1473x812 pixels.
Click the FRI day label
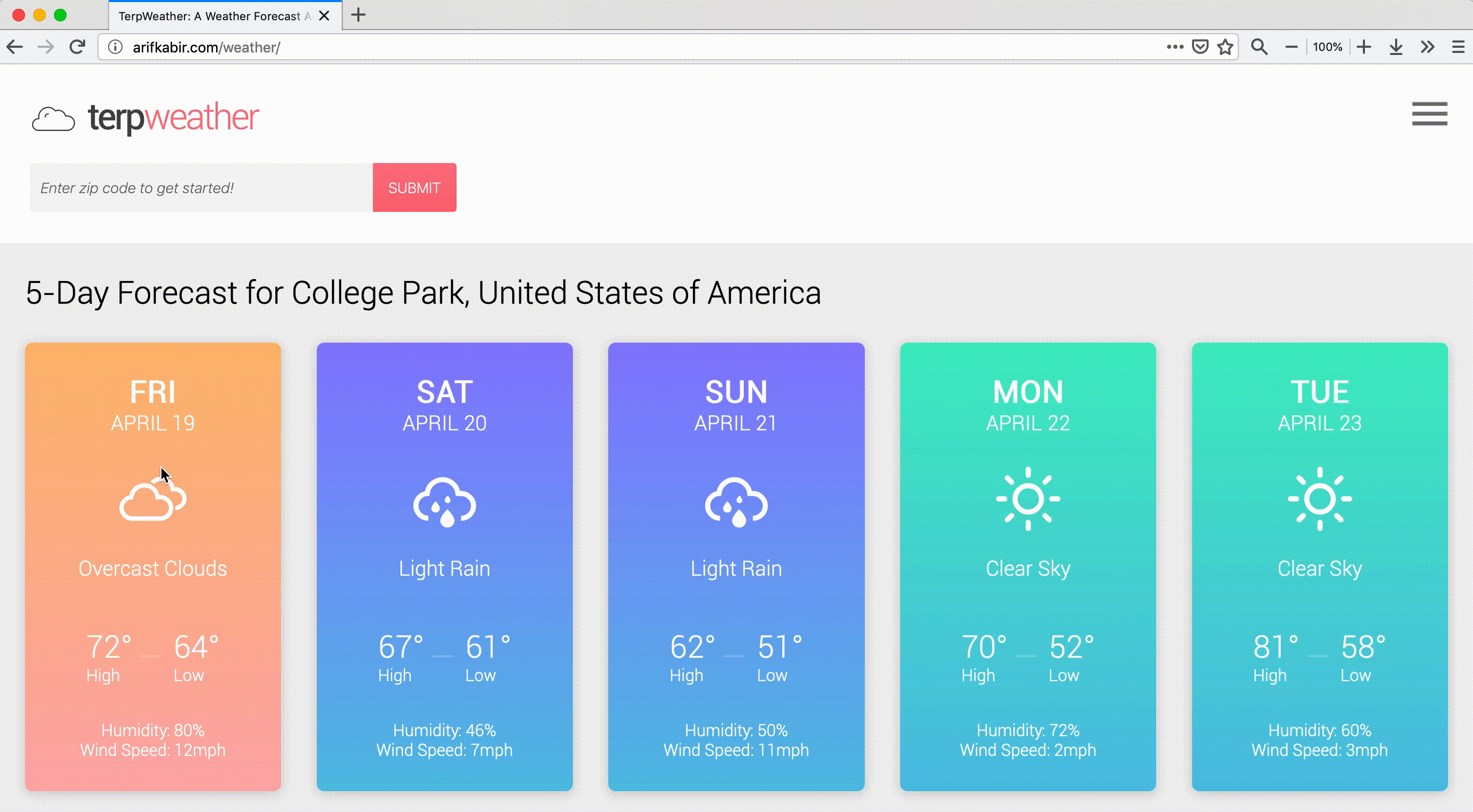[x=153, y=392]
